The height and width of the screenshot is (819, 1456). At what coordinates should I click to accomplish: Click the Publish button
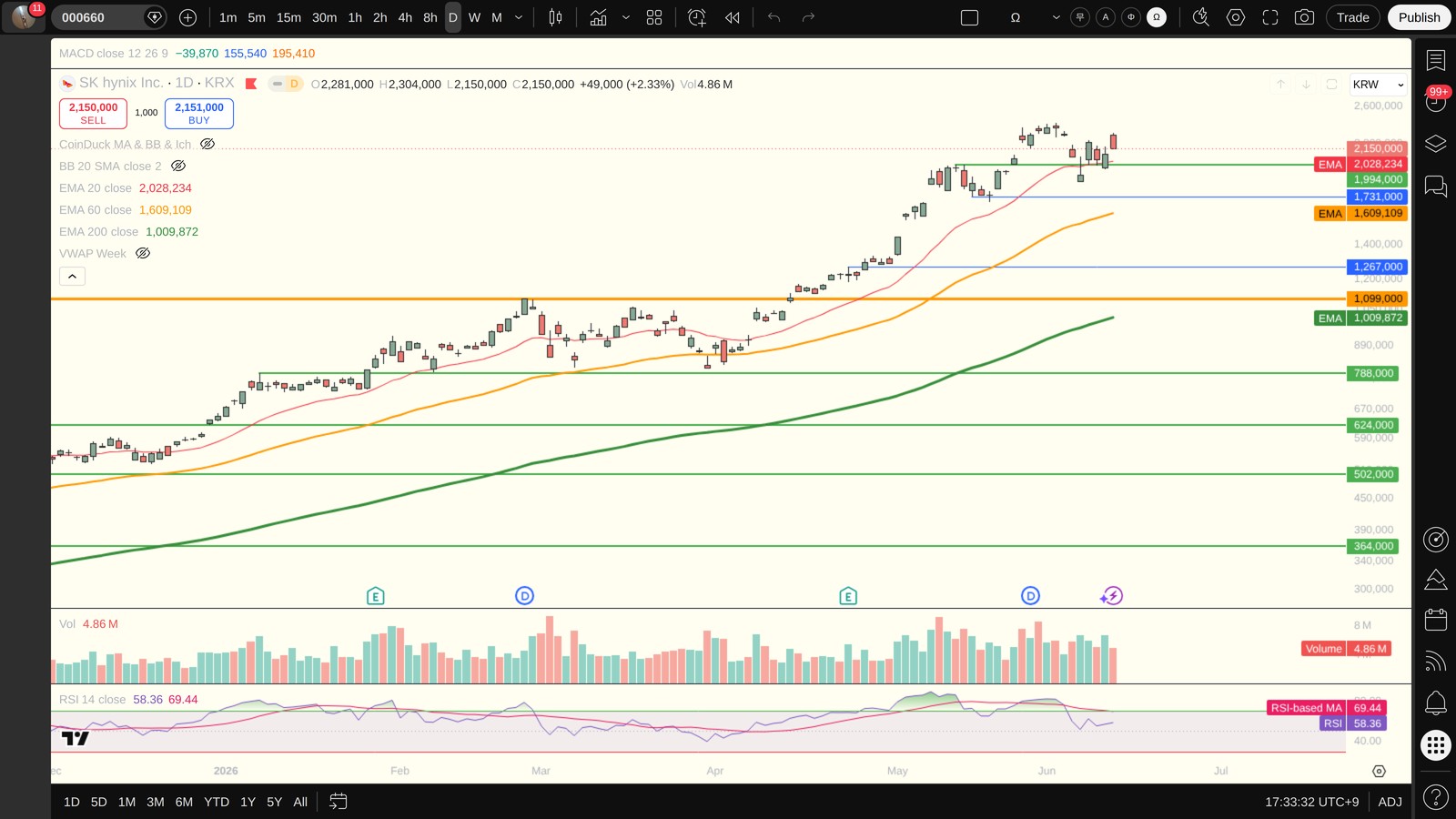(x=1420, y=17)
